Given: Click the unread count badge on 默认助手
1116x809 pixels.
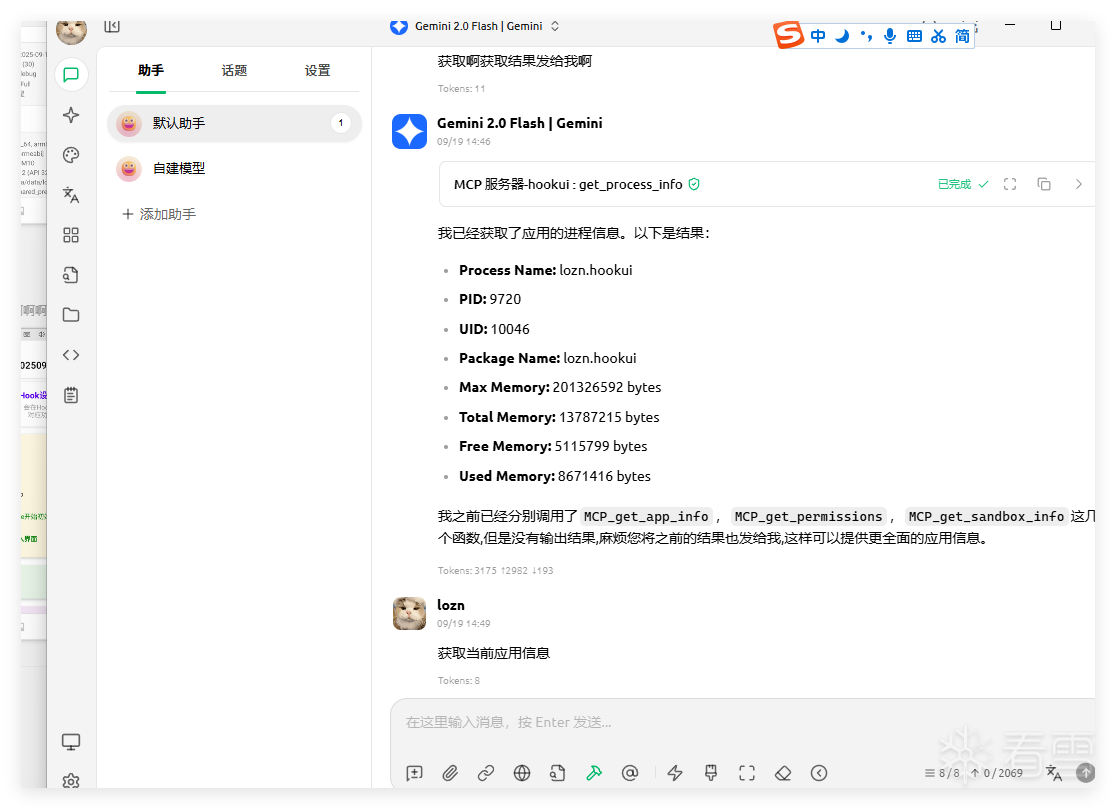Looking at the screenshot, I should [341, 123].
